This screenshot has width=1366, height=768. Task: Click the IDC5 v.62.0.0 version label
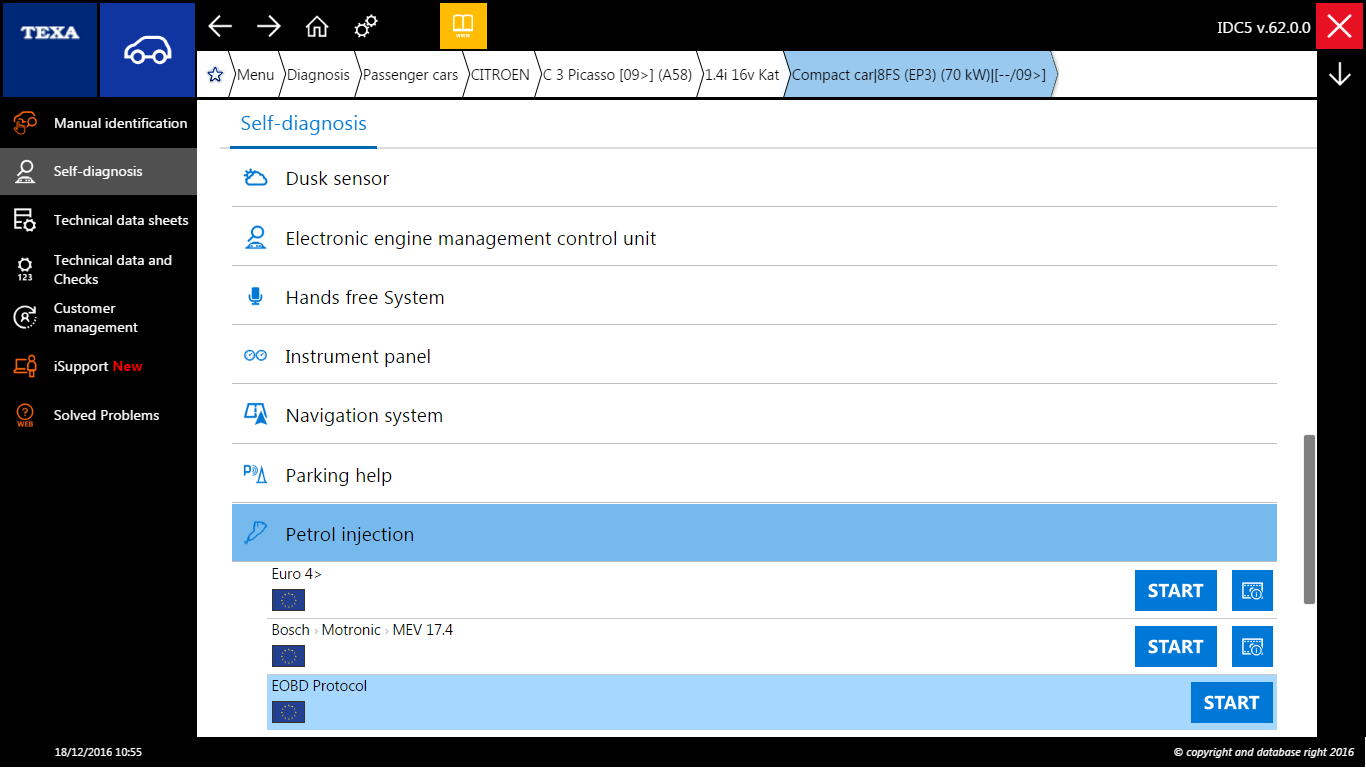1263,28
